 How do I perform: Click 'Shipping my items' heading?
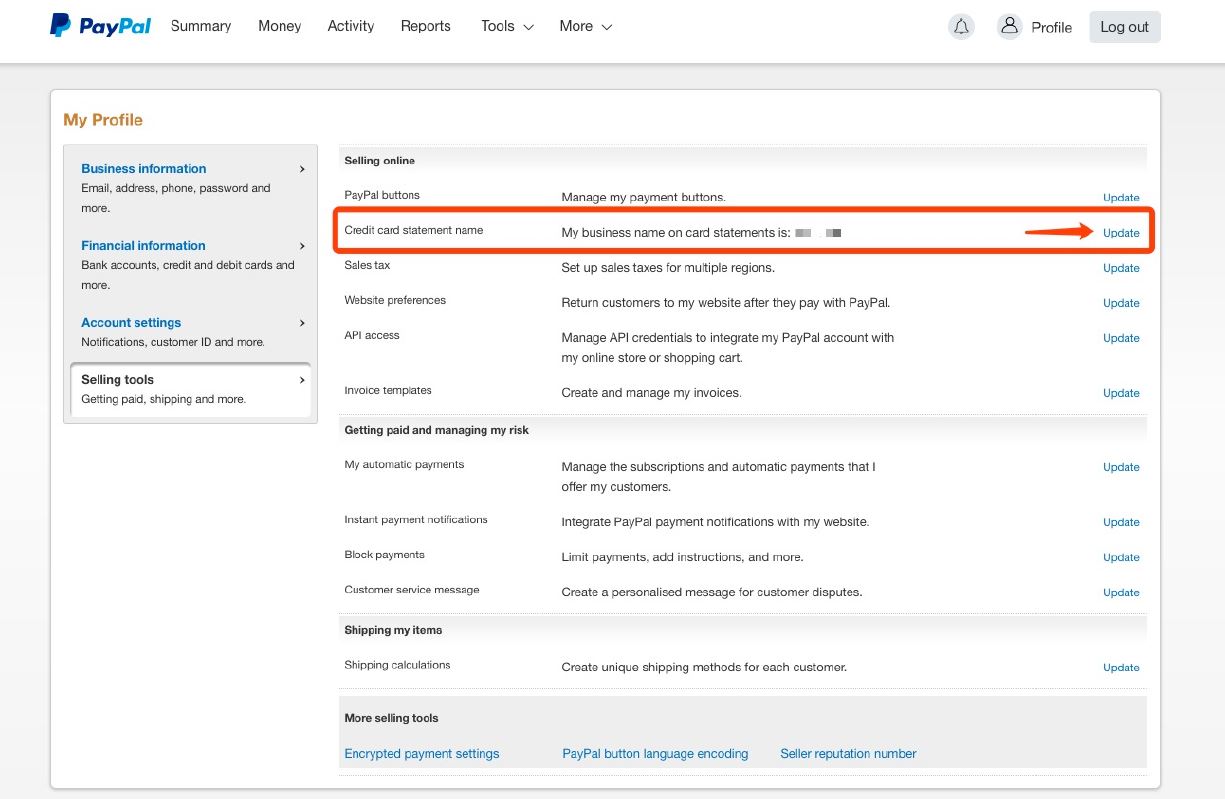tap(393, 630)
